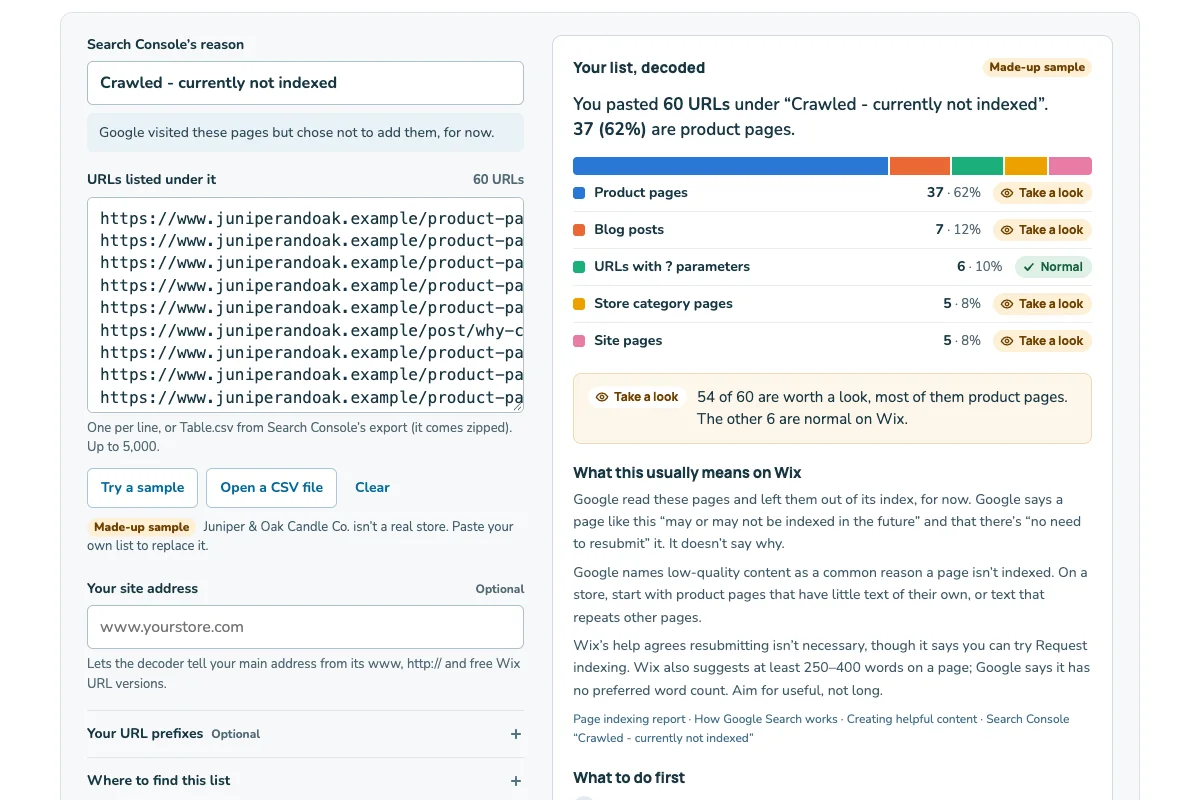Viewport: 1200px width, 800px height.
Task: Click the Search Console's reason dropdown field
Action: tap(305, 83)
